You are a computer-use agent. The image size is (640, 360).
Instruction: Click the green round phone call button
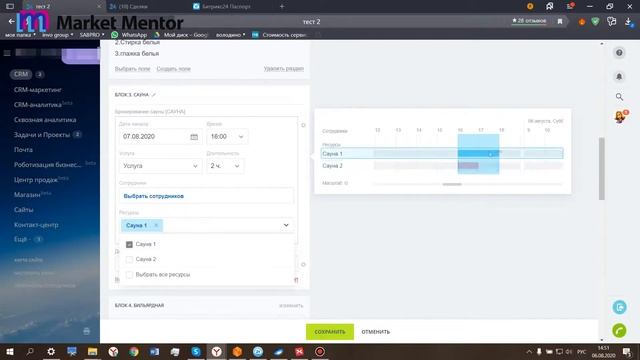[619, 331]
